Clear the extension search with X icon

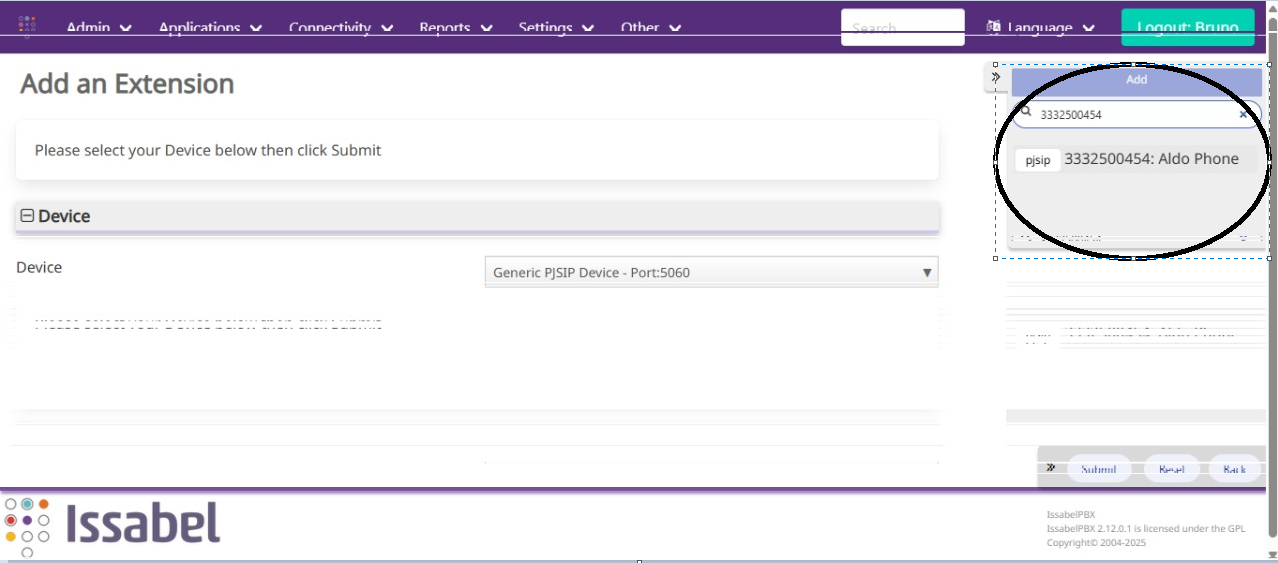tap(1243, 114)
